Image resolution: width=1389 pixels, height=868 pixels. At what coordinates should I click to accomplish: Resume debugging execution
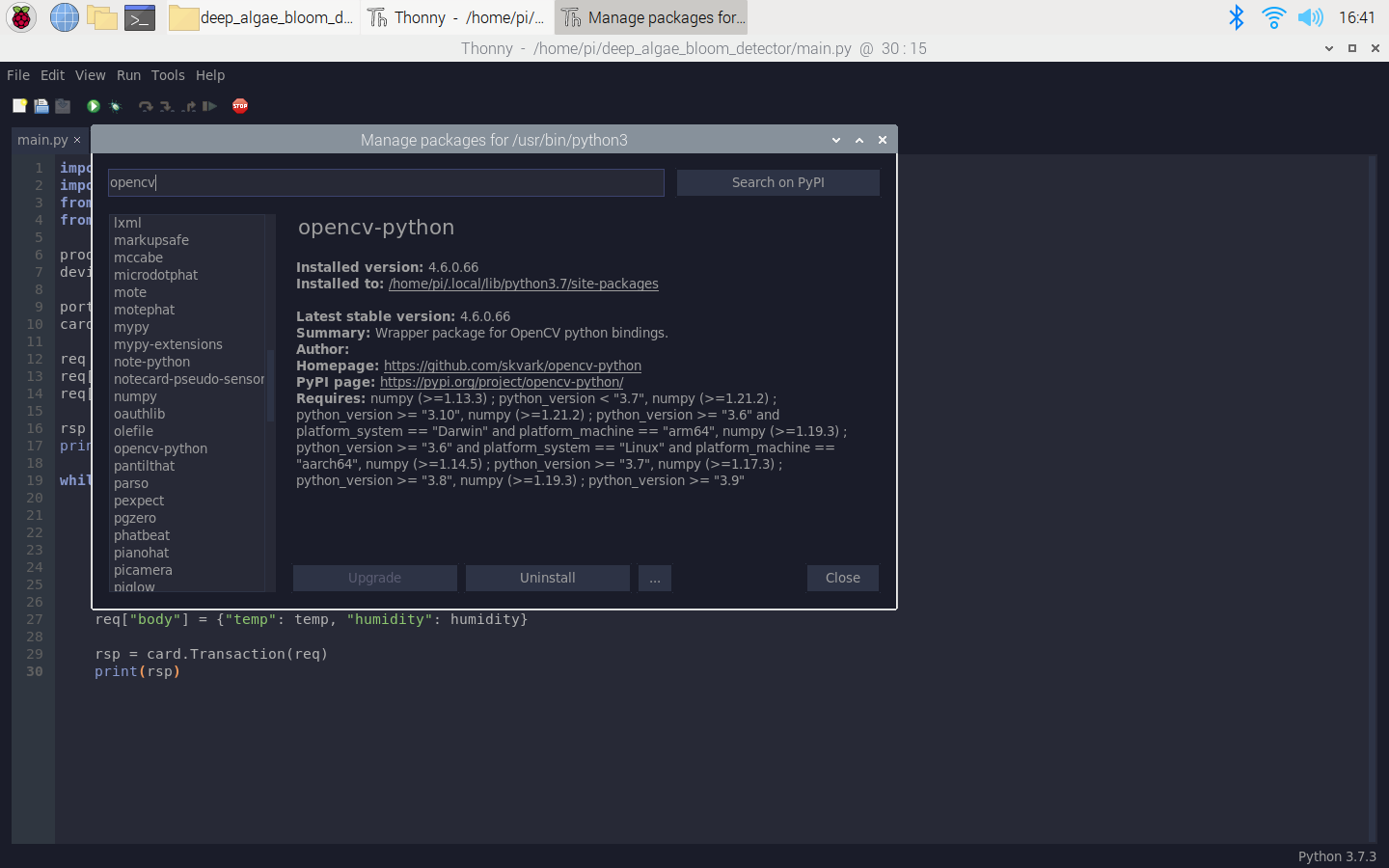coord(210,106)
